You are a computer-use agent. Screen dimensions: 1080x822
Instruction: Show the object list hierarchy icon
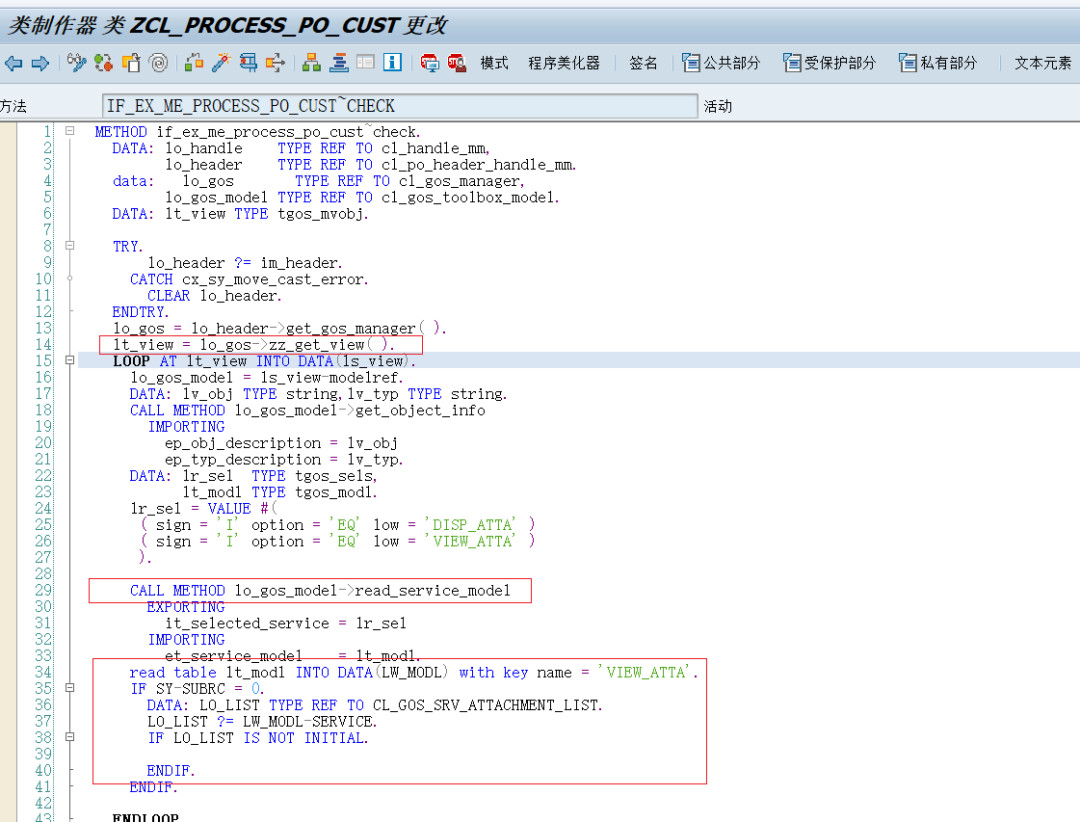pos(311,63)
